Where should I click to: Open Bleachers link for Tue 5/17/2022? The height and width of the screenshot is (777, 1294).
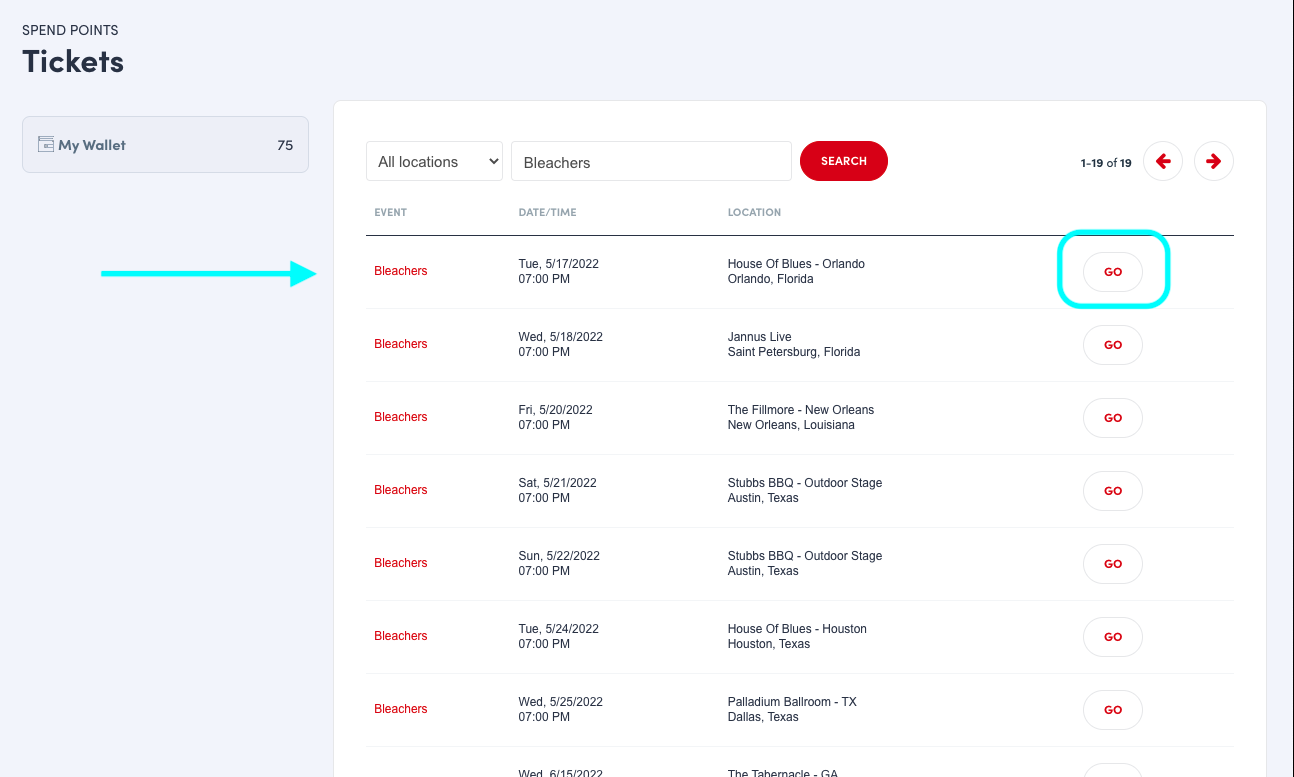(x=400, y=271)
